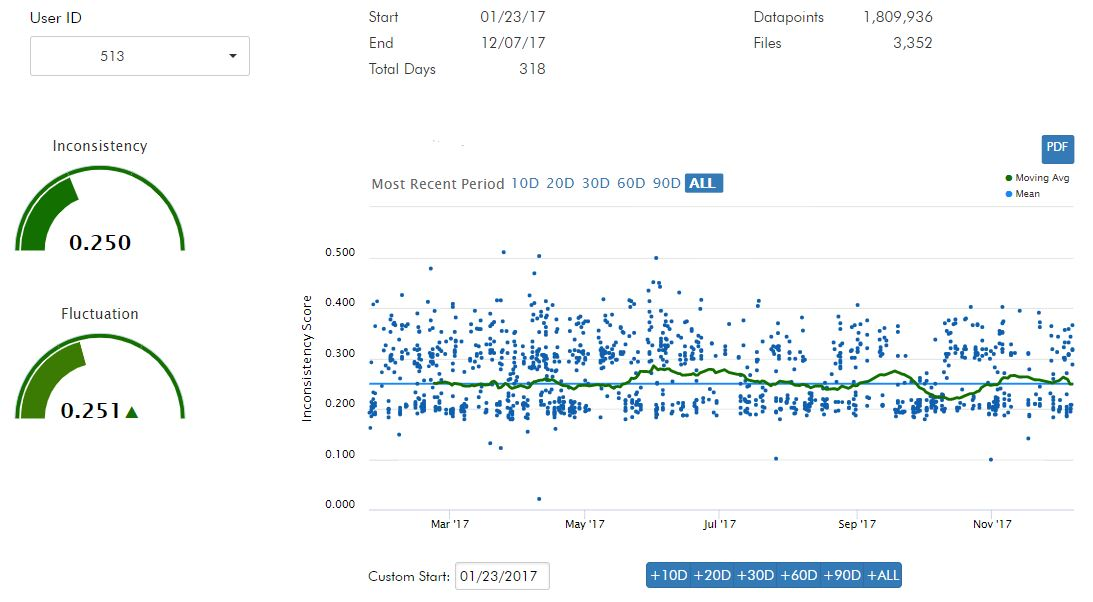Extend range with the +60D button
The image size is (1093, 602).
coord(799,576)
